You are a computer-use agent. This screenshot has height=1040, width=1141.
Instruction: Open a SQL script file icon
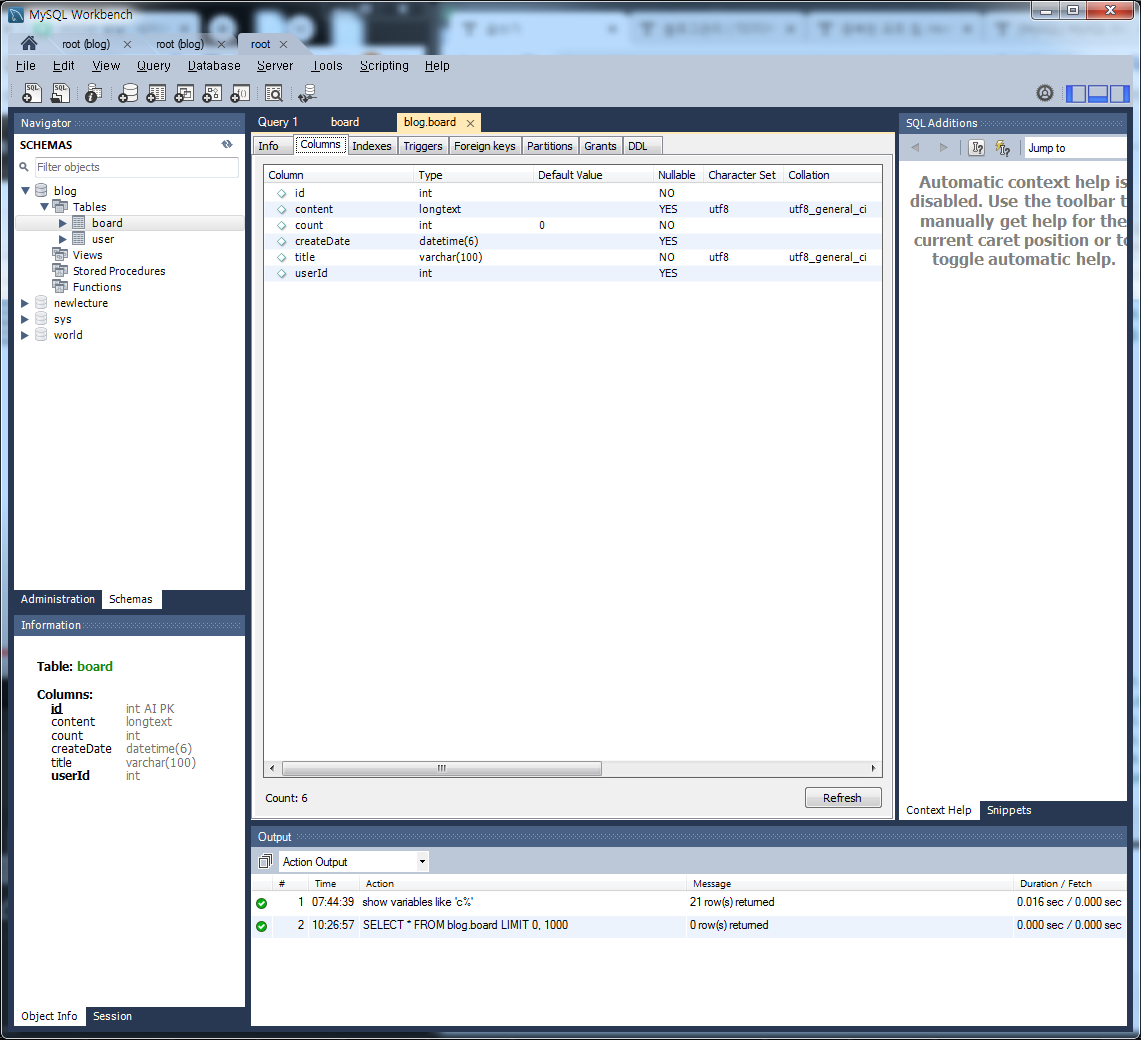tap(60, 93)
